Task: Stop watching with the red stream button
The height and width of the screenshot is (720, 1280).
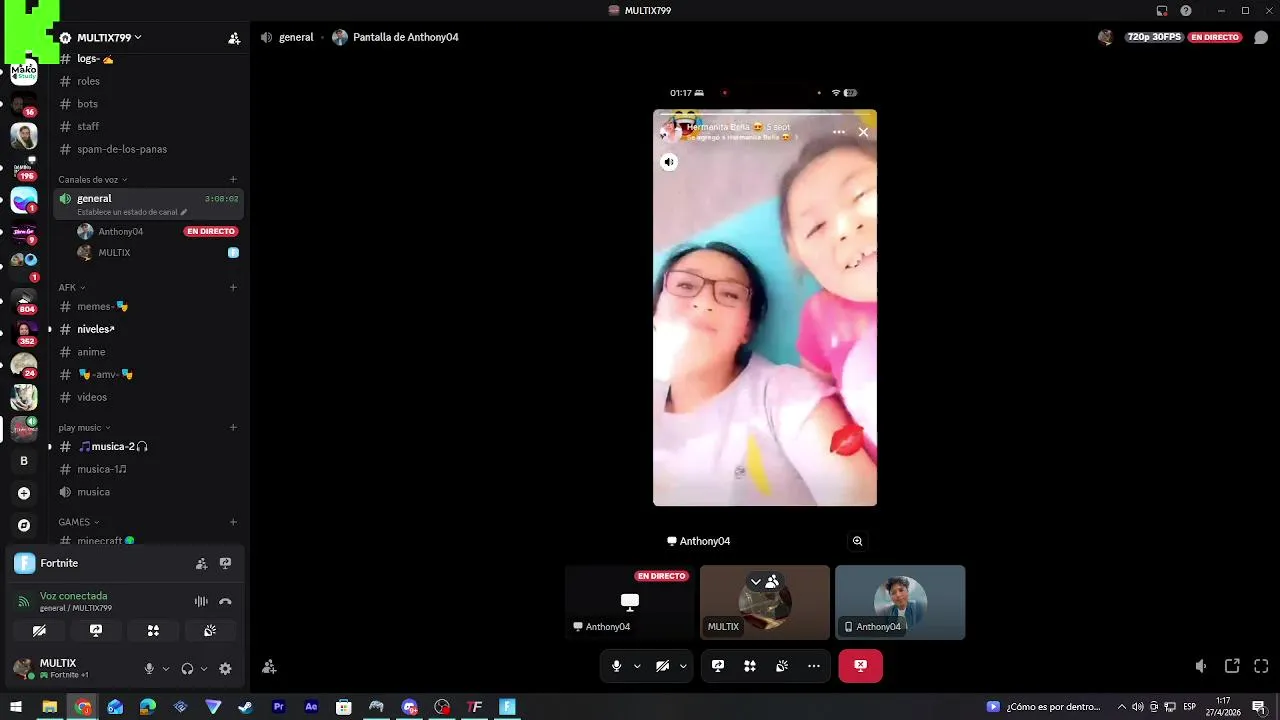Action: (860, 666)
